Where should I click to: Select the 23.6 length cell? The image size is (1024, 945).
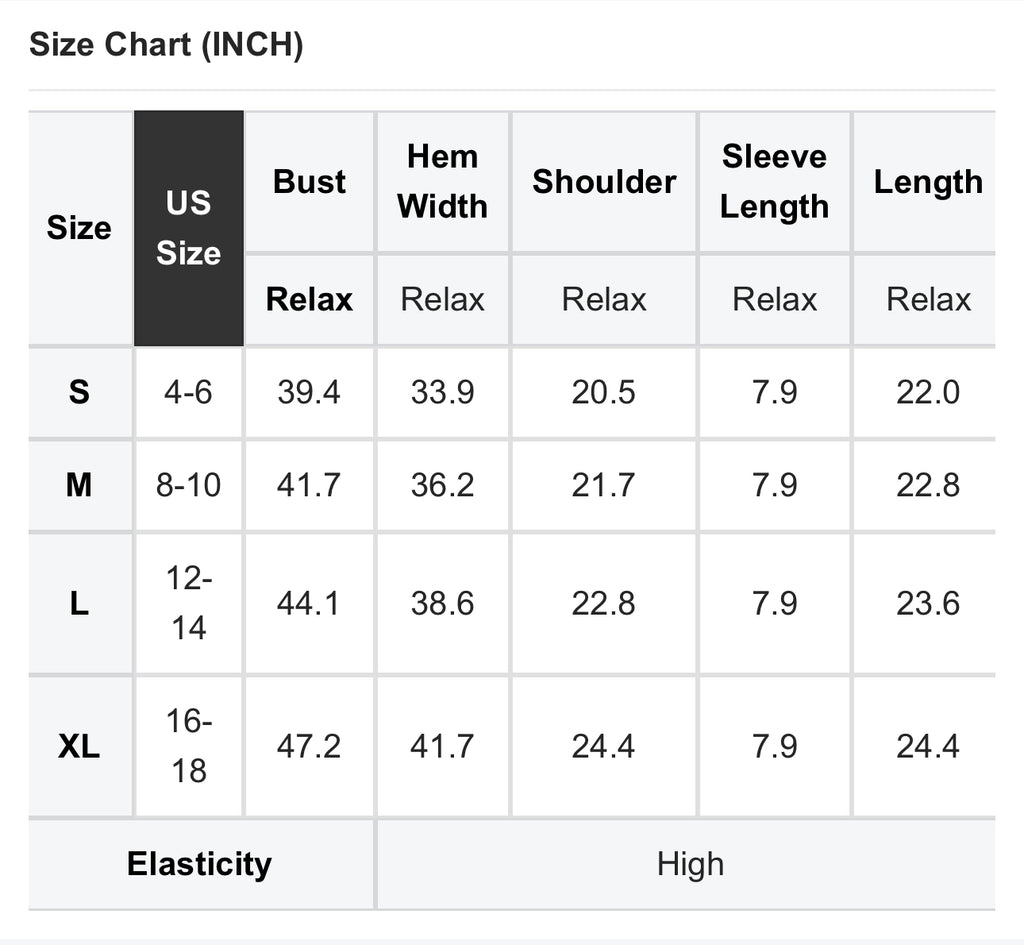point(928,603)
